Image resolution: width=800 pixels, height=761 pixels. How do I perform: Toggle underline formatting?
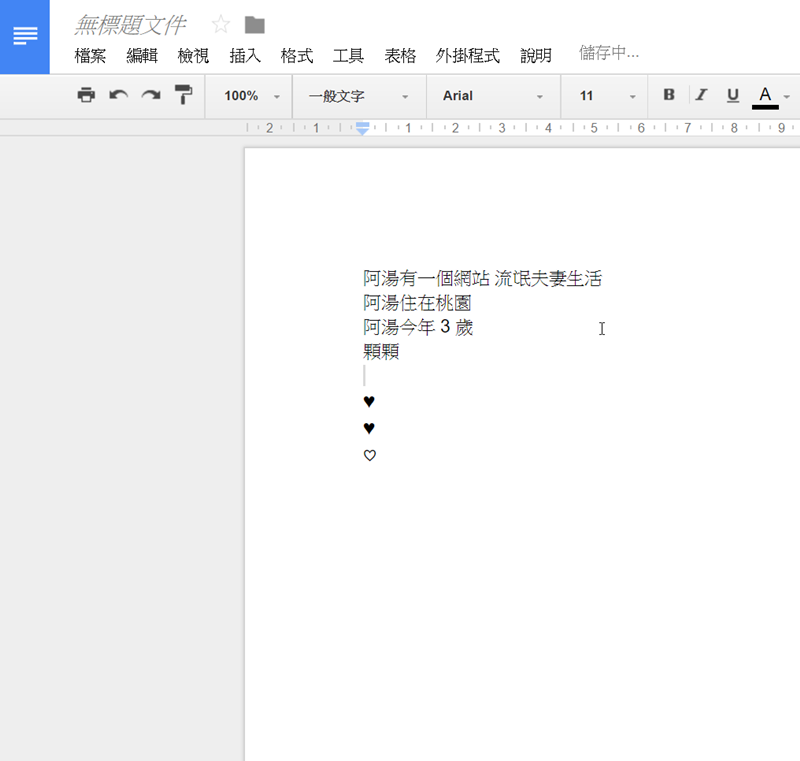733,96
